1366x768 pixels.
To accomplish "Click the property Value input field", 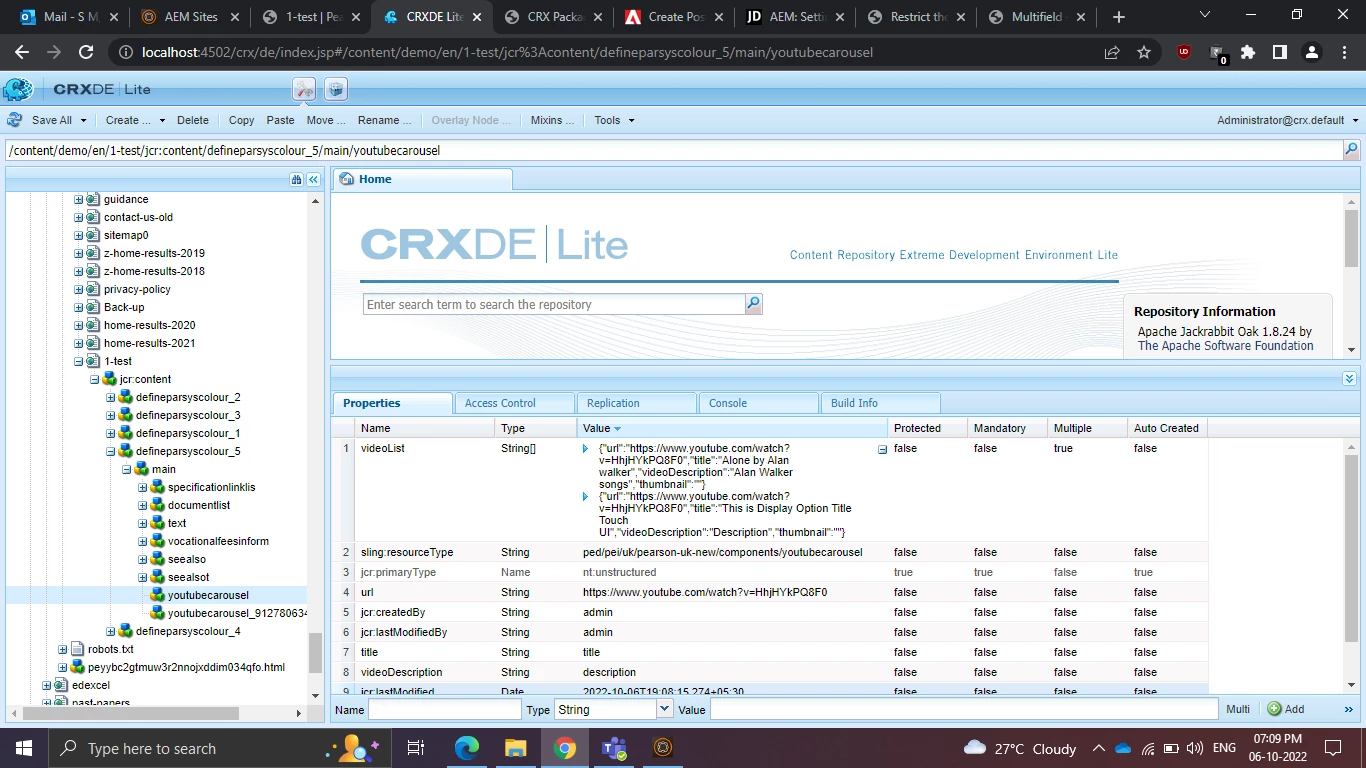I will pyautogui.click(x=964, y=709).
